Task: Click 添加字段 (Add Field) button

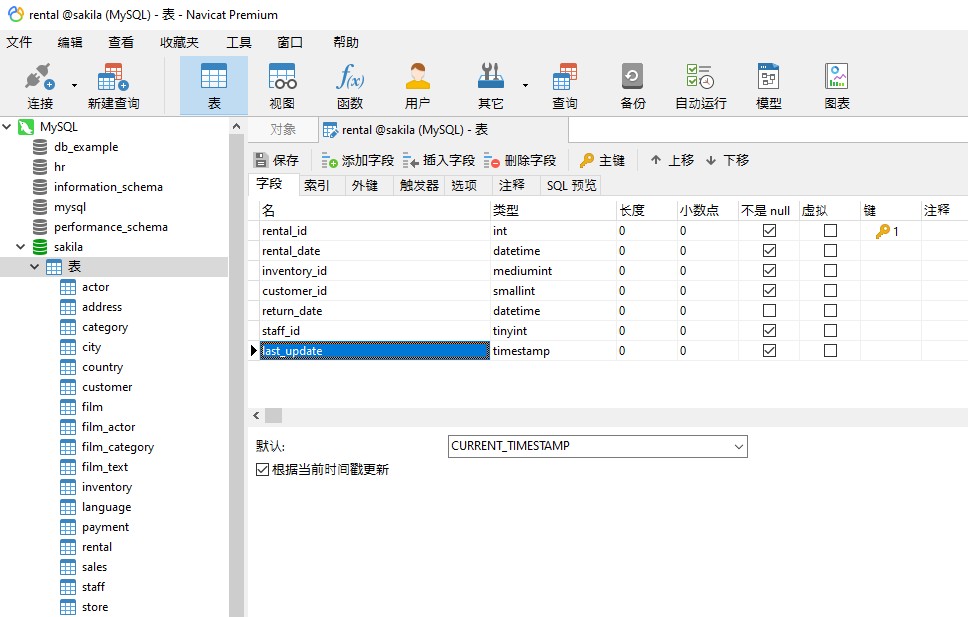Action: [357, 161]
